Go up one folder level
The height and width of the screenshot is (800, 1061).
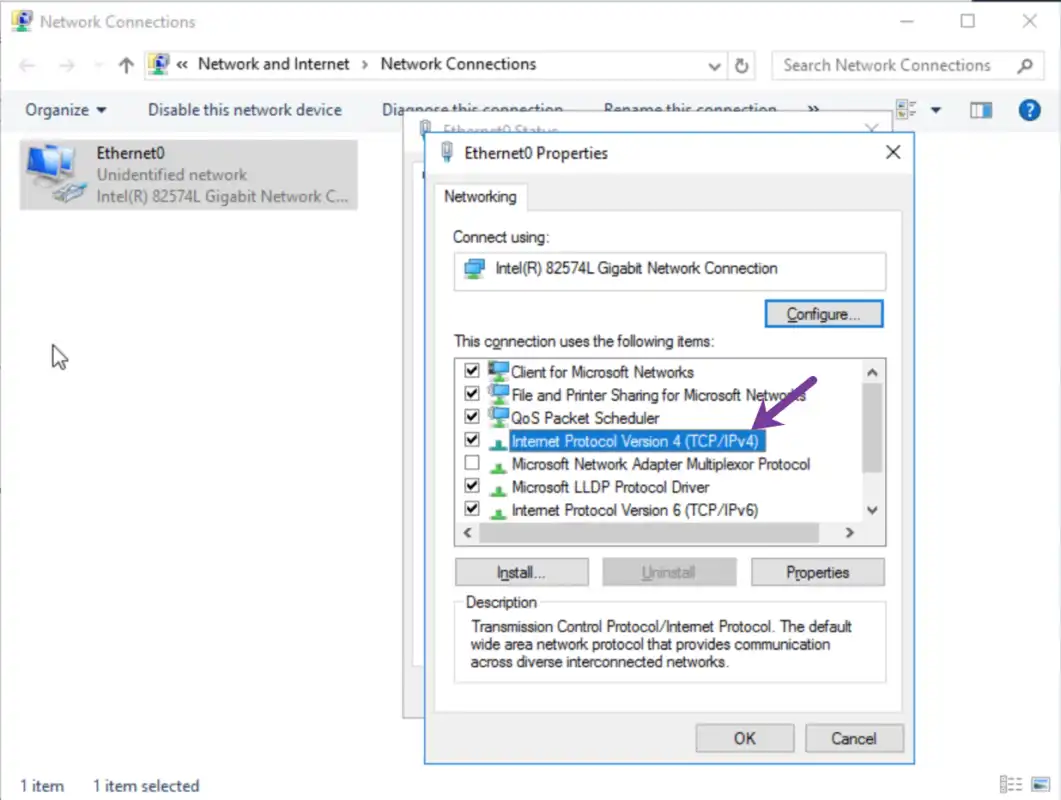coord(126,65)
